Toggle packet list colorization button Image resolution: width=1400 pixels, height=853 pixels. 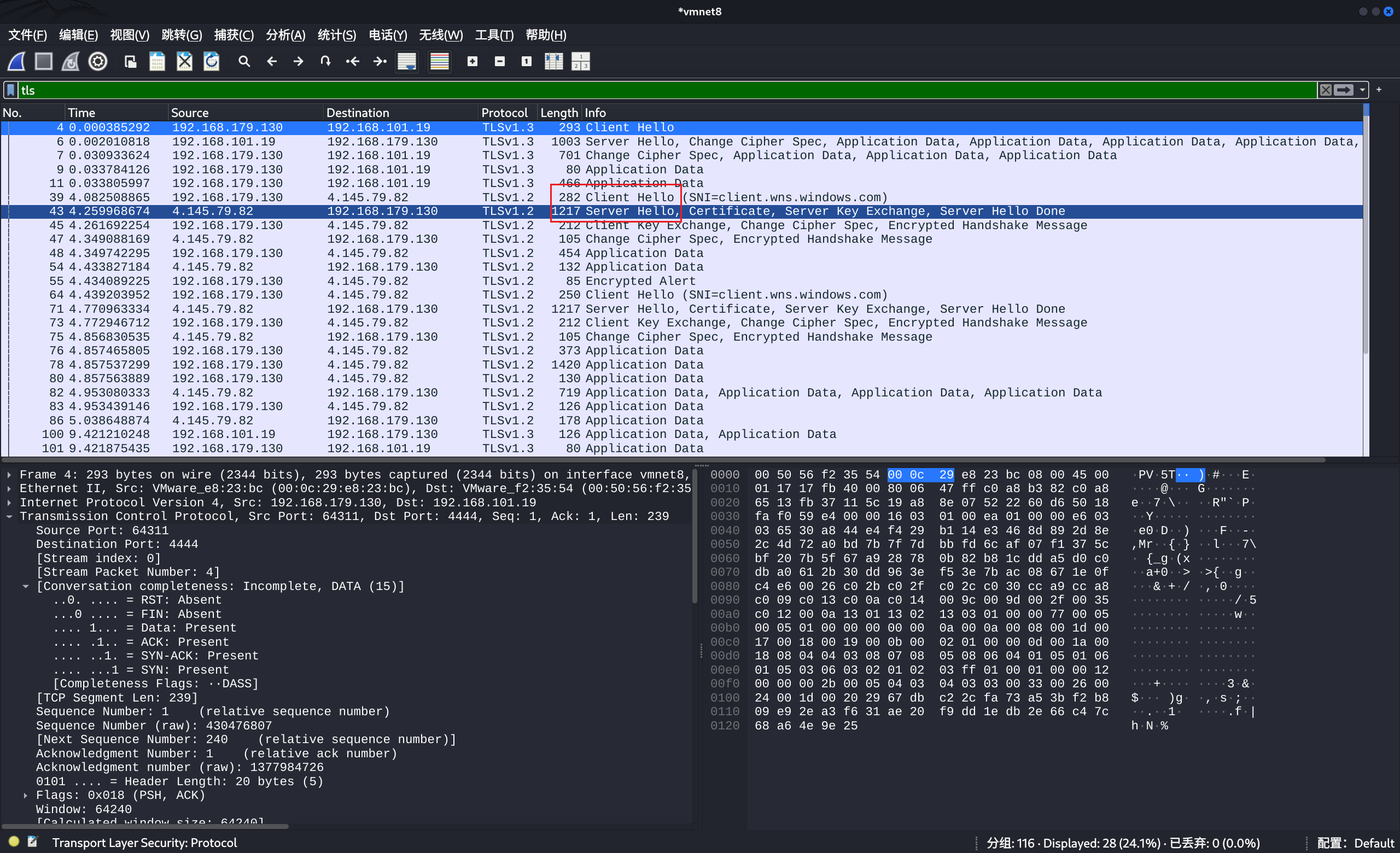coord(439,61)
